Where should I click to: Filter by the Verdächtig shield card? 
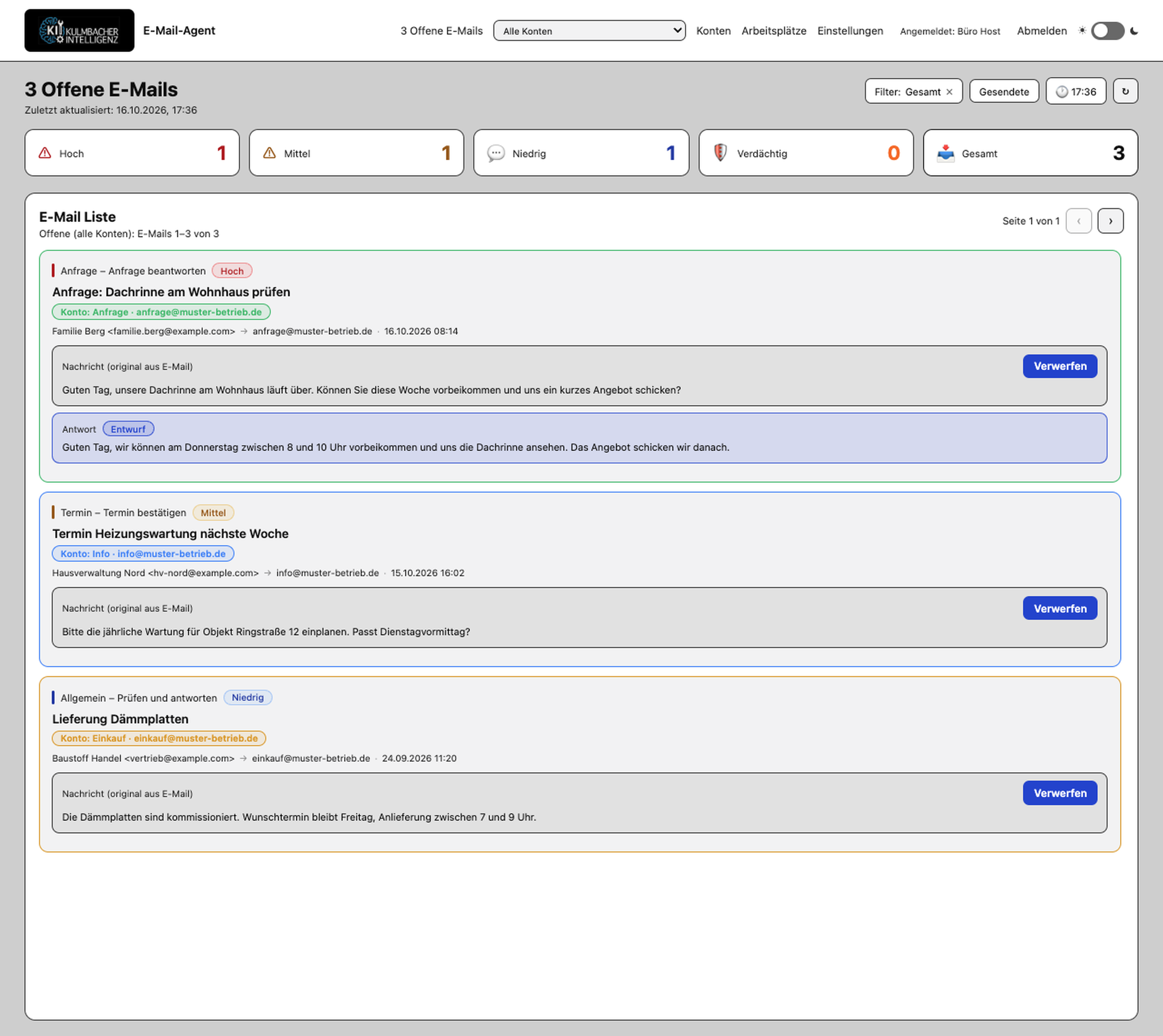(805, 153)
